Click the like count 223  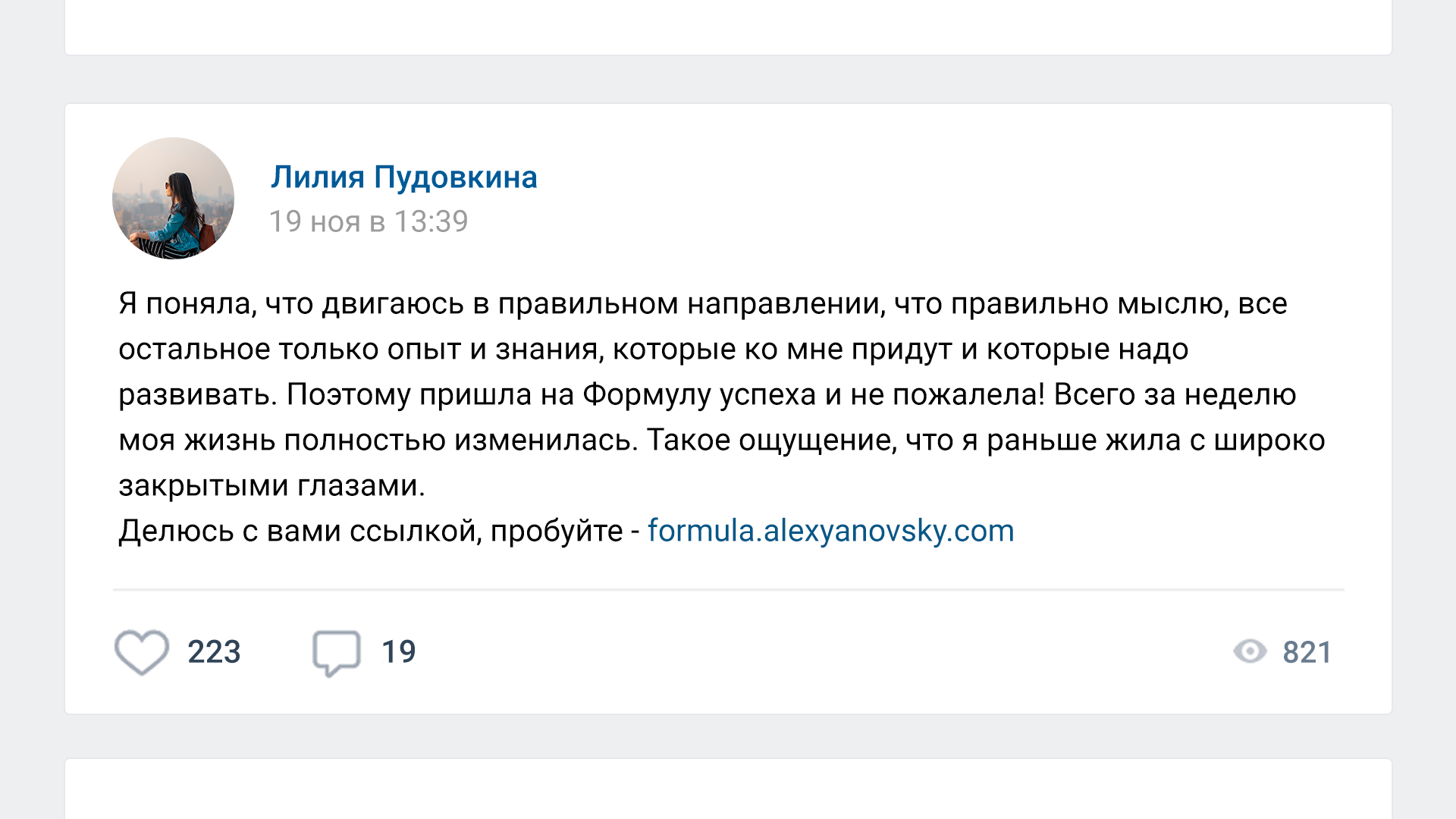tap(214, 652)
